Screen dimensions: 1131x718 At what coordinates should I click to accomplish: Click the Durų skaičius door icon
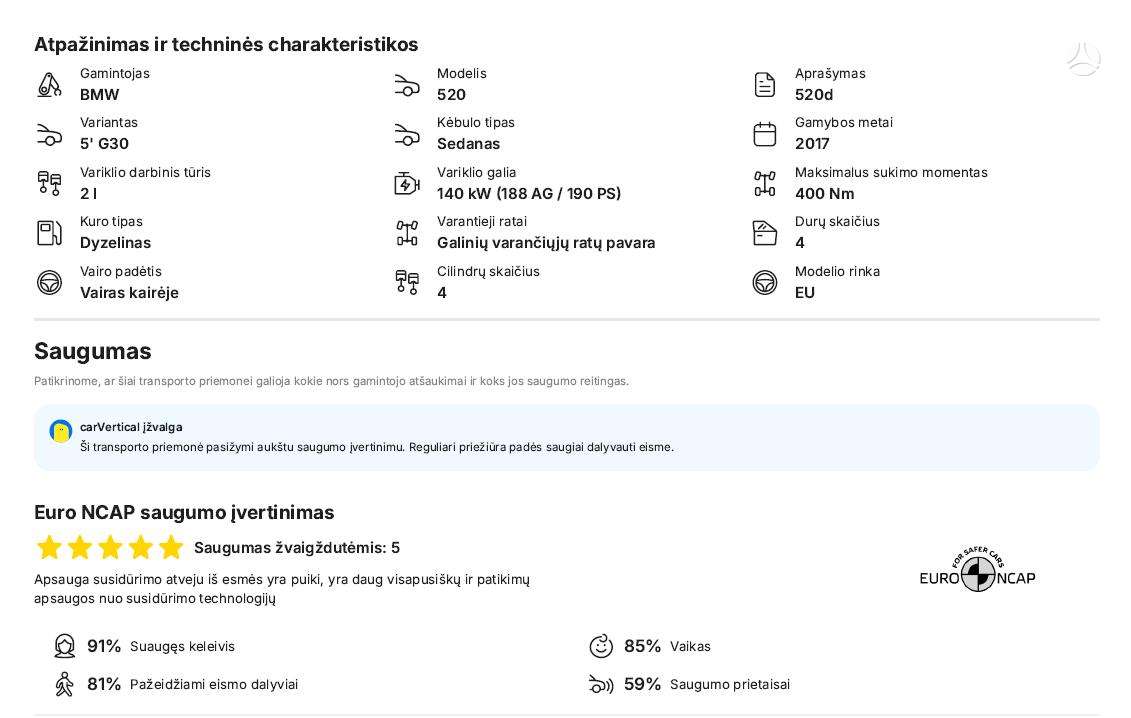765,233
